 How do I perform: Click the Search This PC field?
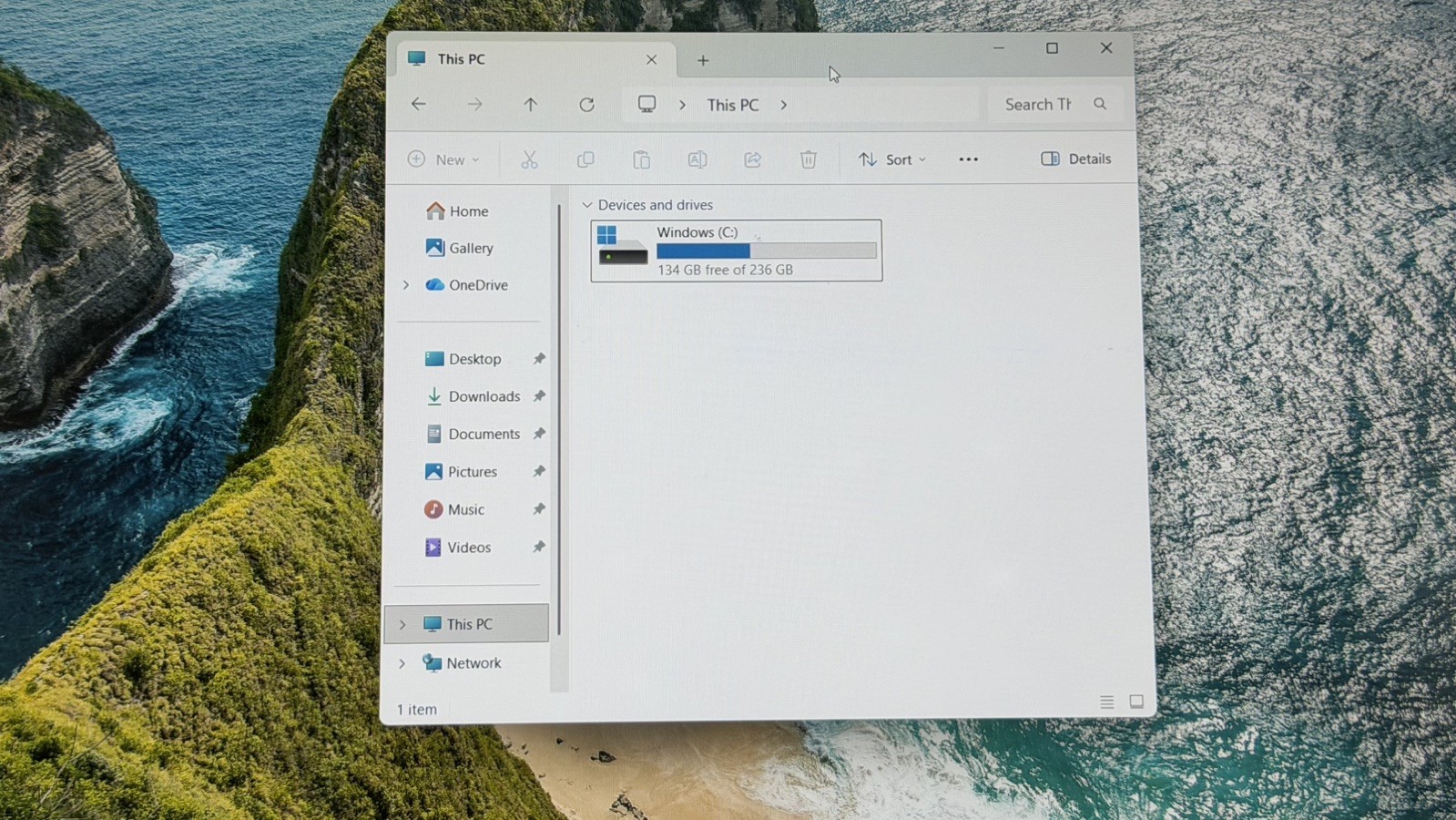[1055, 105]
